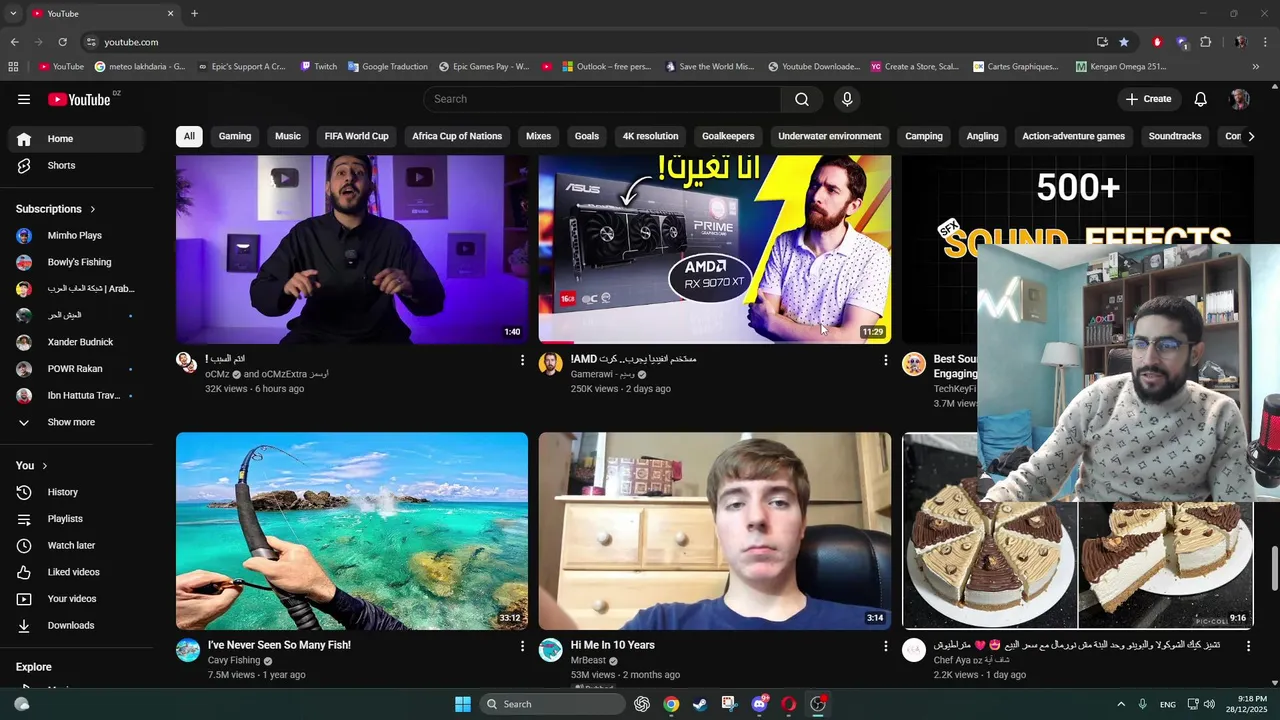Open the YouTube guide hamburger menu
Image resolution: width=1280 pixels, height=720 pixels.
(24, 99)
